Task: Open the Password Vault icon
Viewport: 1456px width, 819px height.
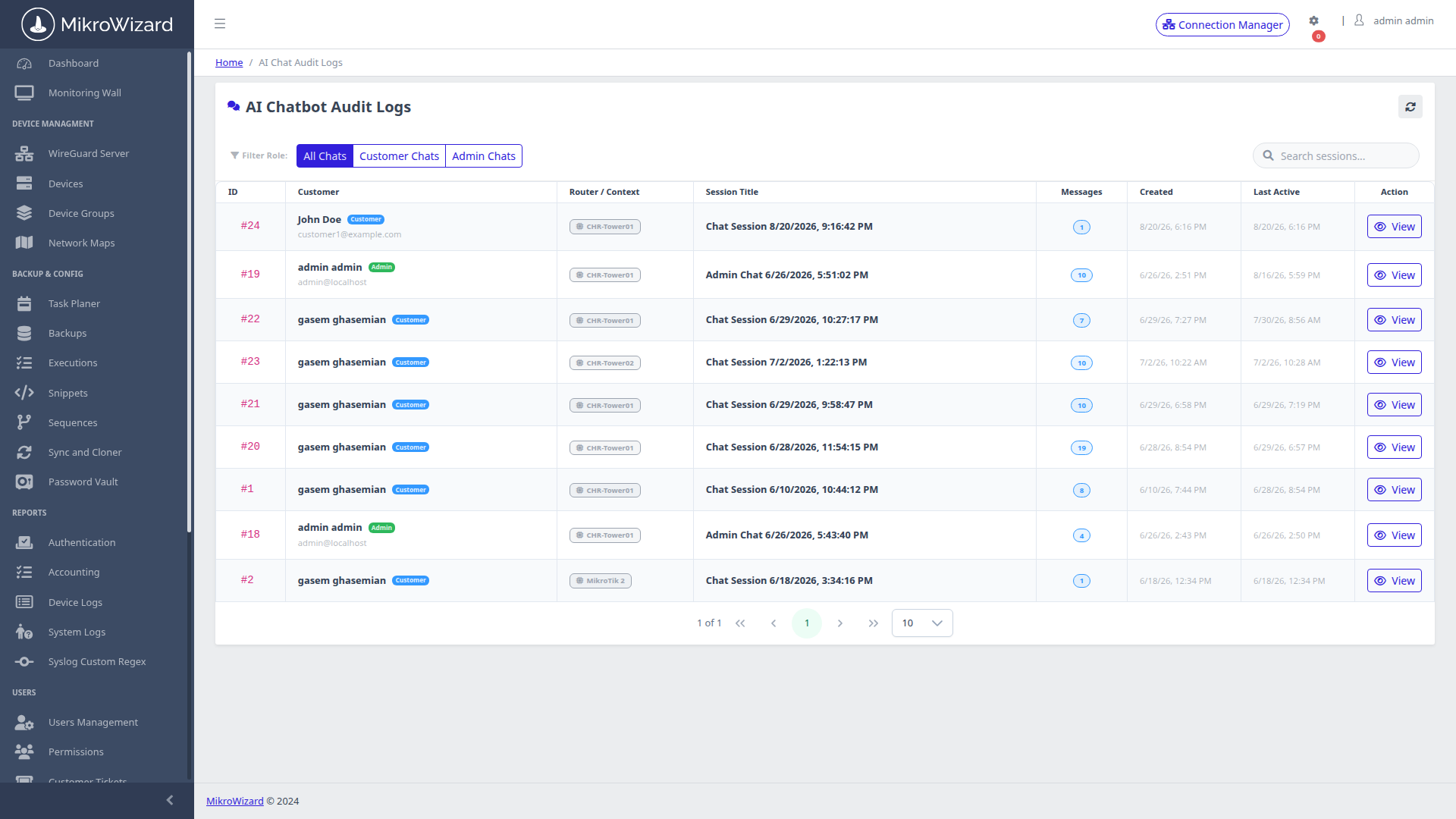Action: coord(24,482)
